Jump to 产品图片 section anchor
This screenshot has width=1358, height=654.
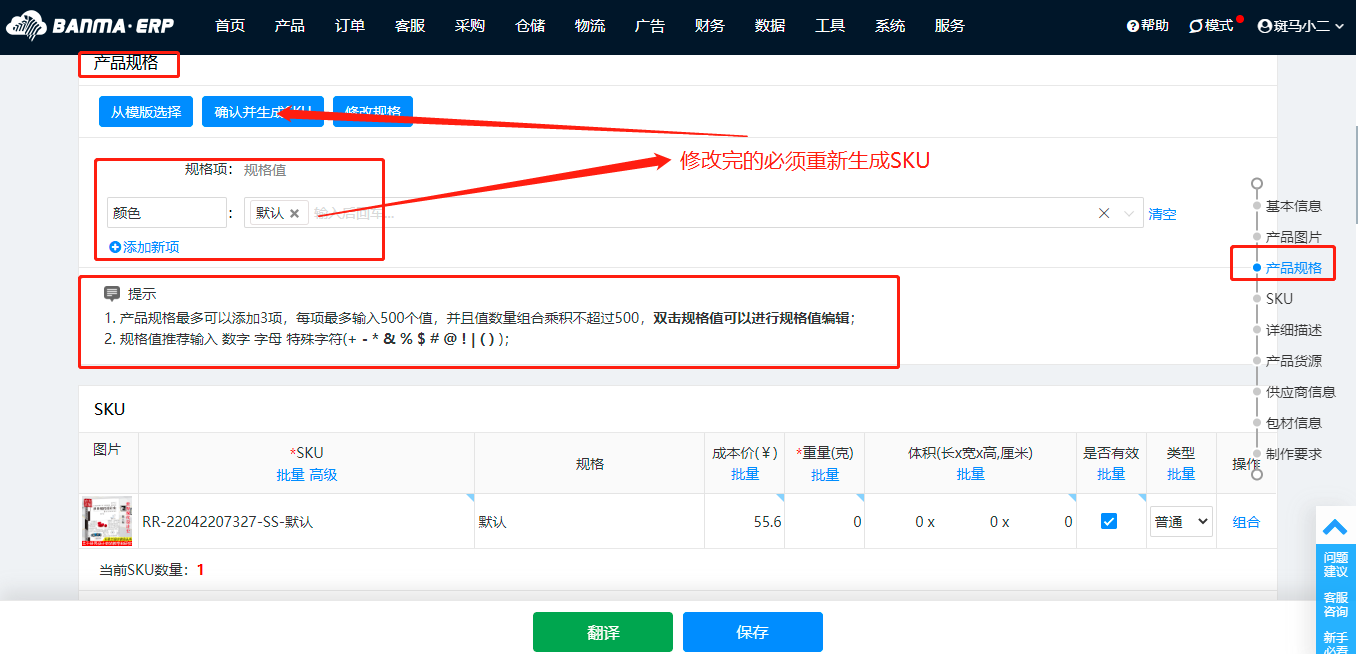click(1294, 237)
